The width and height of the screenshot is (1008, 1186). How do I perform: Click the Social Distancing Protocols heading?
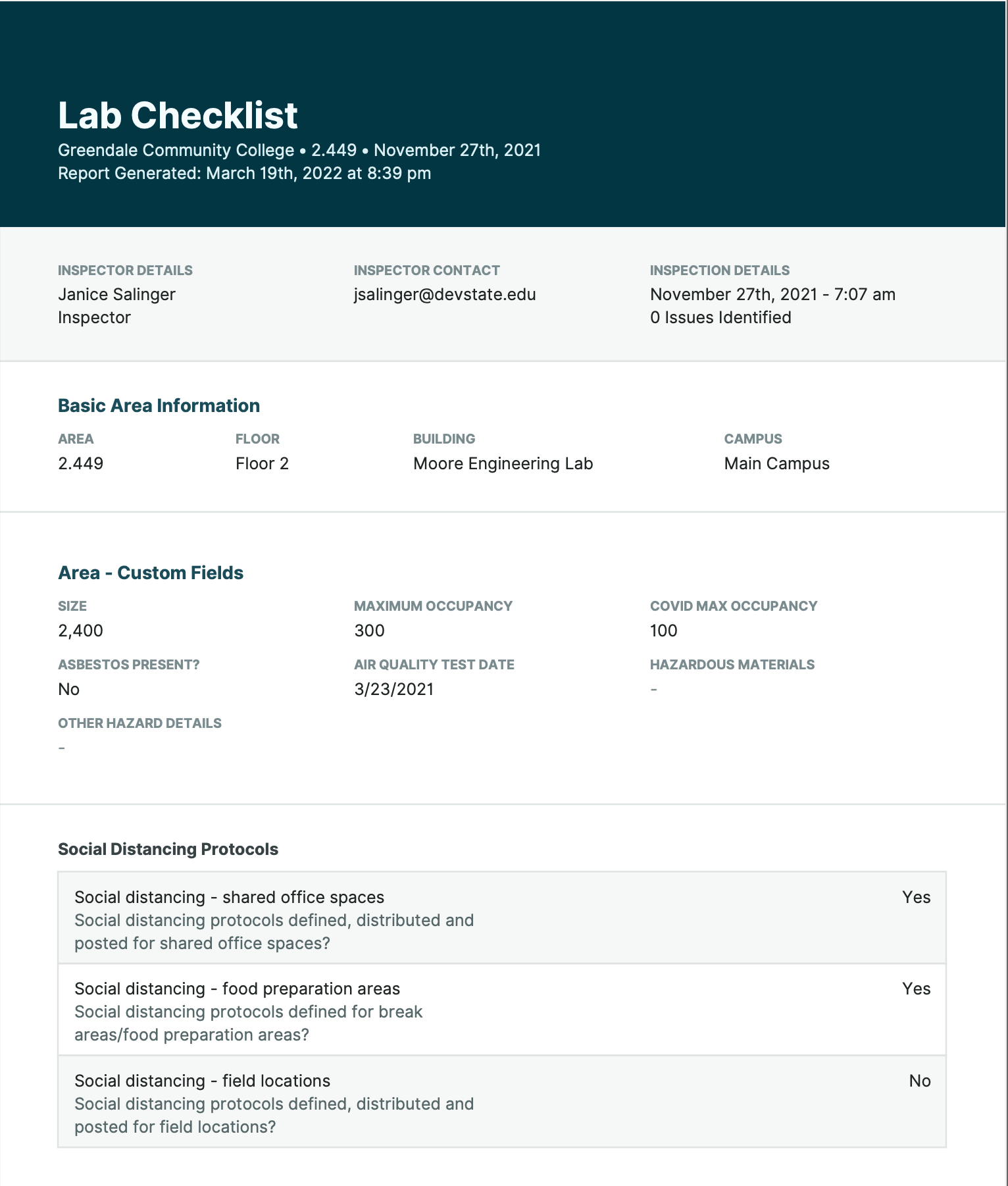pyautogui.click(x=168, y=849)
